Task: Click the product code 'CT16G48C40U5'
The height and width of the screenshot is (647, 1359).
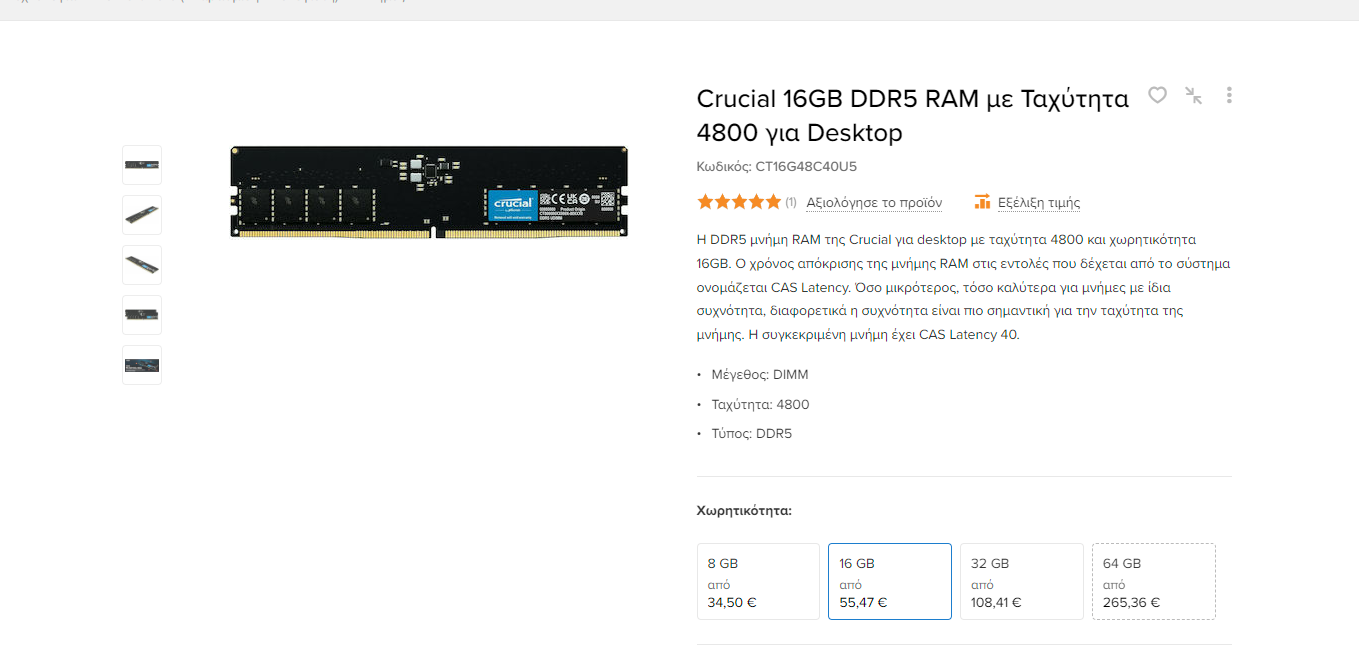Action: 806,167
